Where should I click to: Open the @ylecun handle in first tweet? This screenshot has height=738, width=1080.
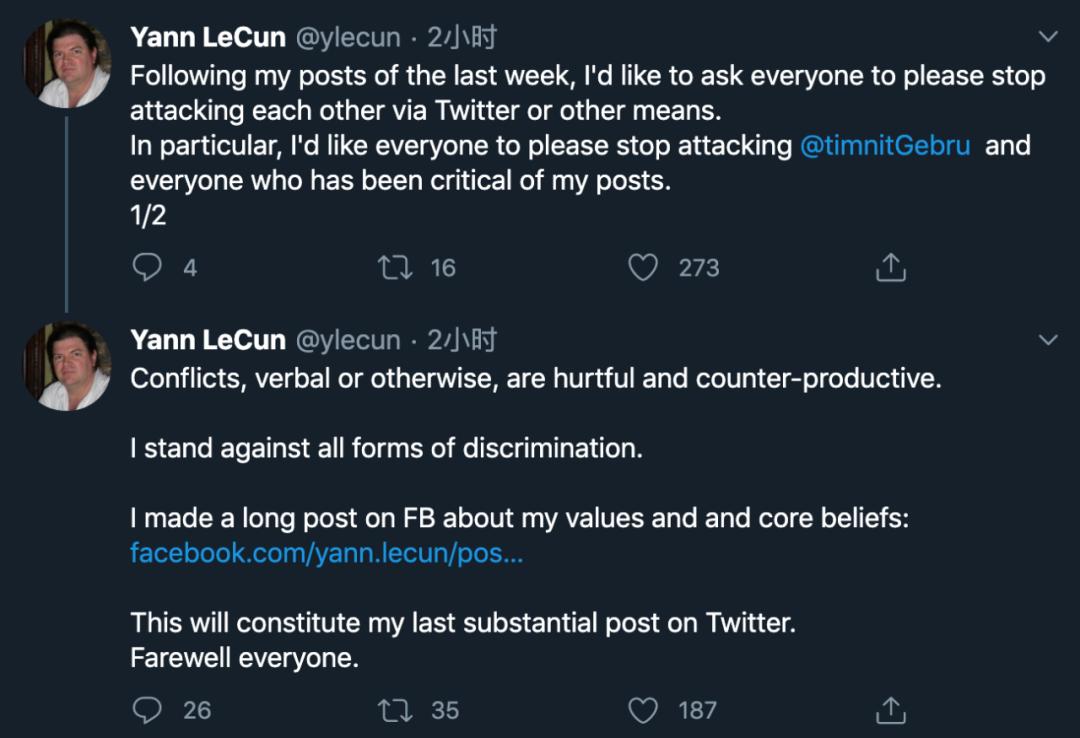[x=347, y=38]
